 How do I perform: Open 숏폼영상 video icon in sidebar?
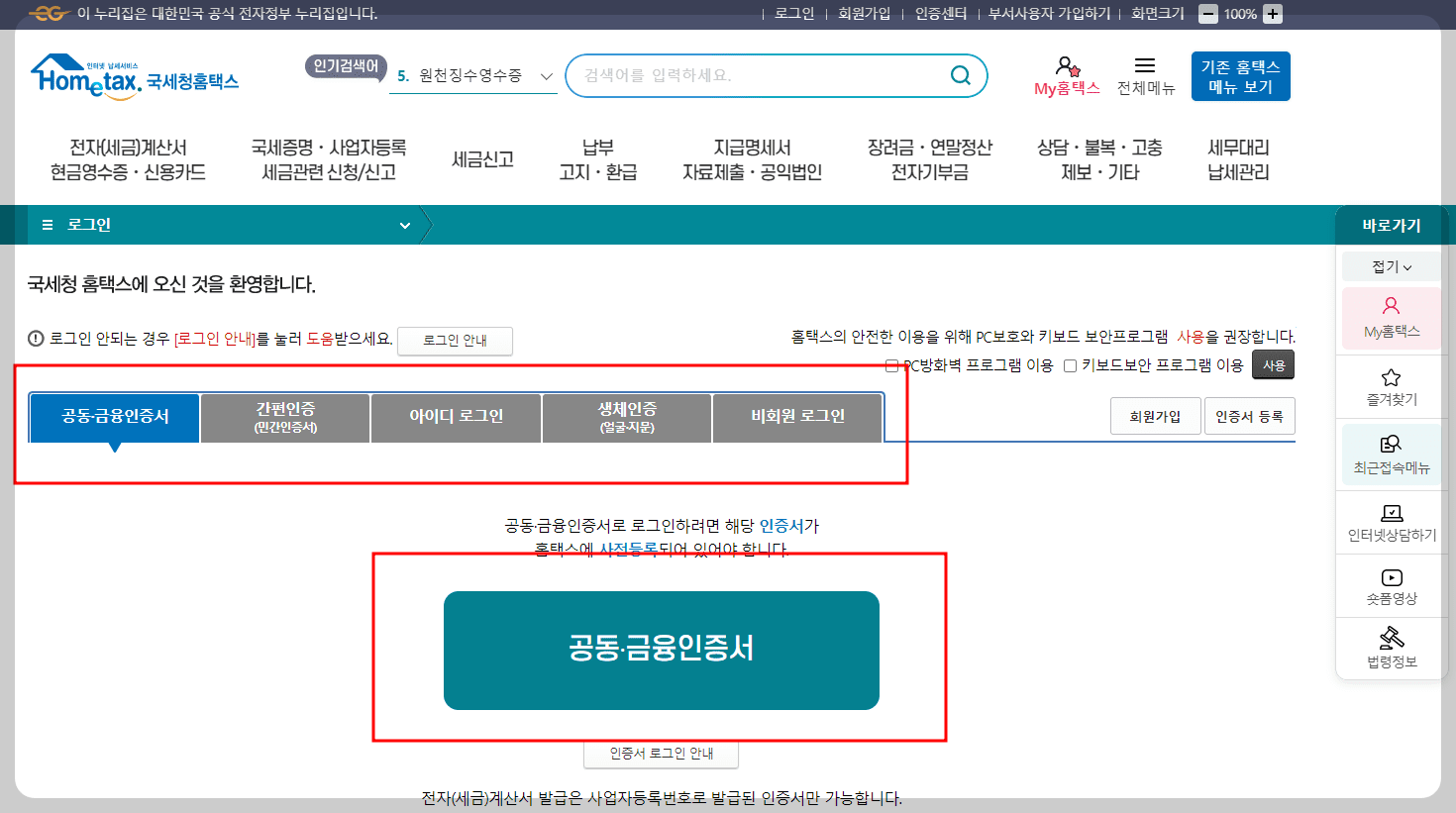pyautogui.click(x=1391, y=586)
